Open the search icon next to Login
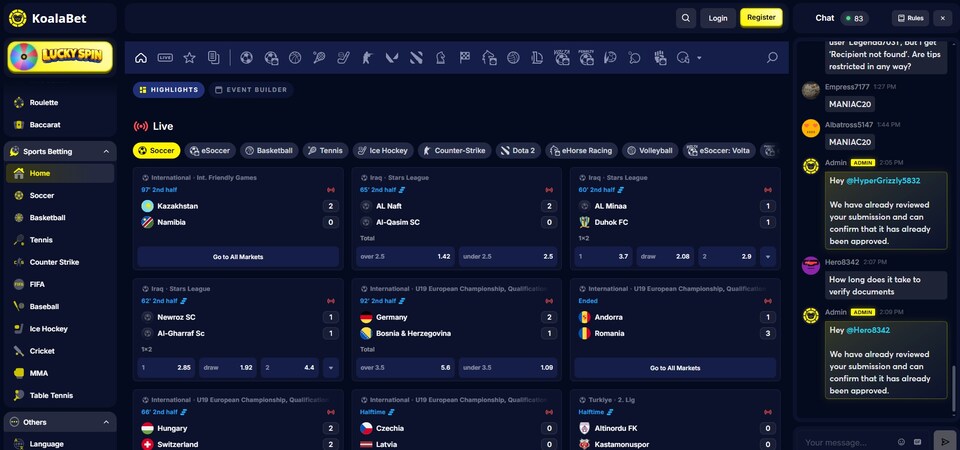The width and height of the screenshot is (960, 450). click(686, 18)
